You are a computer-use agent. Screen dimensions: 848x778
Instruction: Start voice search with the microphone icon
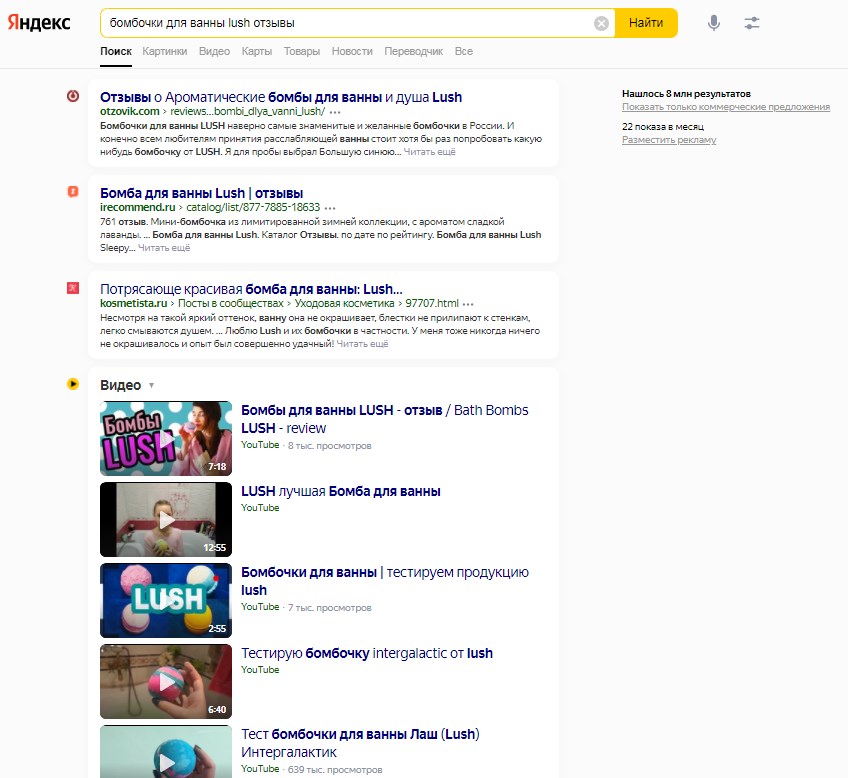point(714,23)
